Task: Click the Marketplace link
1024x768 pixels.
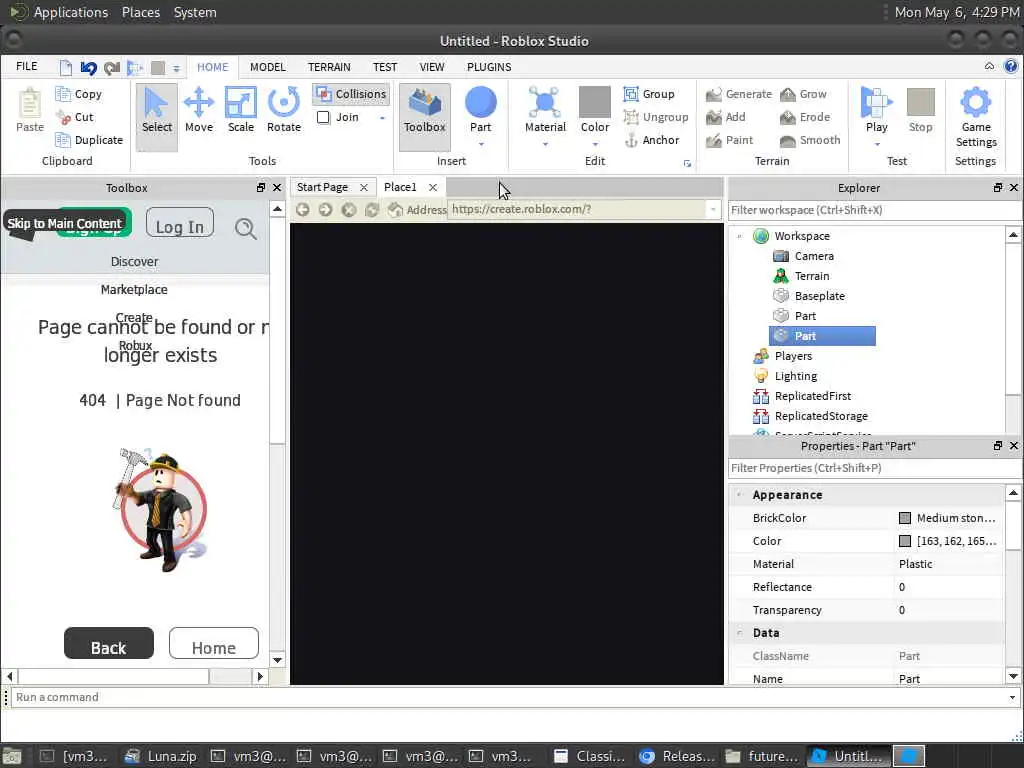Action: click(134, 289)
